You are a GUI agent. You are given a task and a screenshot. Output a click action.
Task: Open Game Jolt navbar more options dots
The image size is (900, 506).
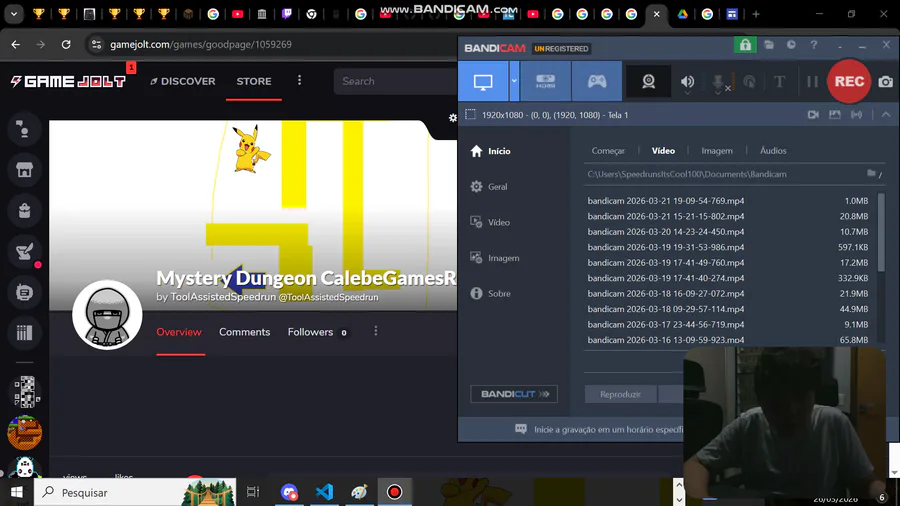tap(299, 81)
